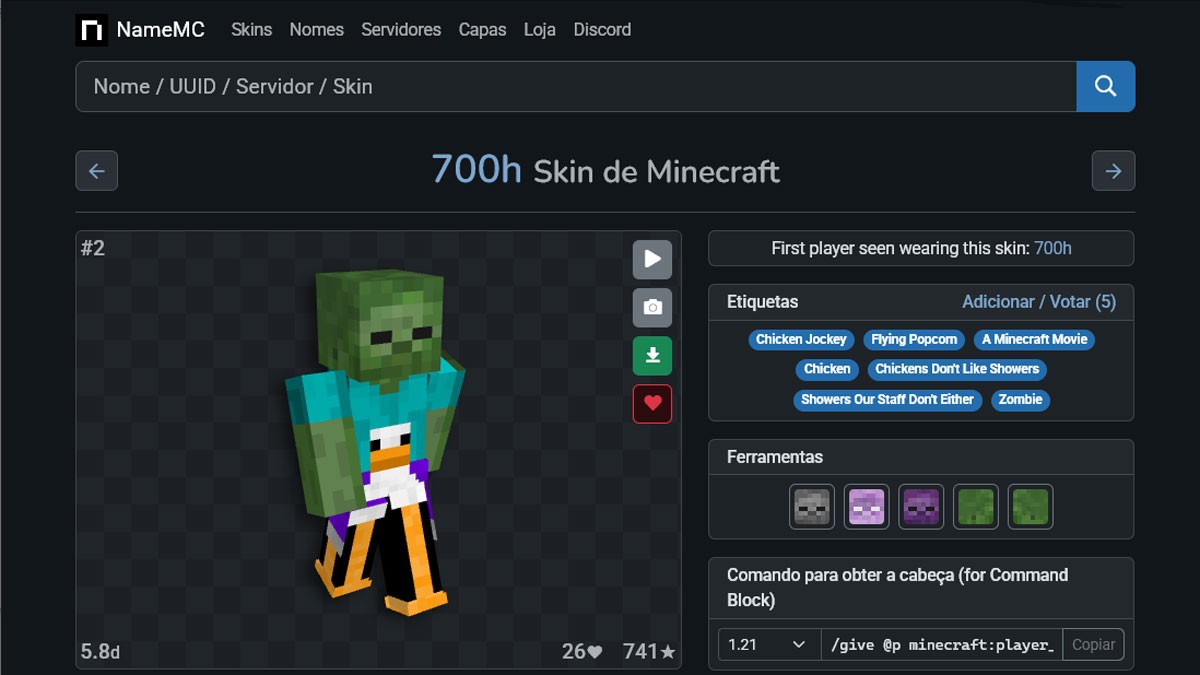Take a screenshot with camera icon
This screenshot has height=675, width=1200.
click(652, 308)
